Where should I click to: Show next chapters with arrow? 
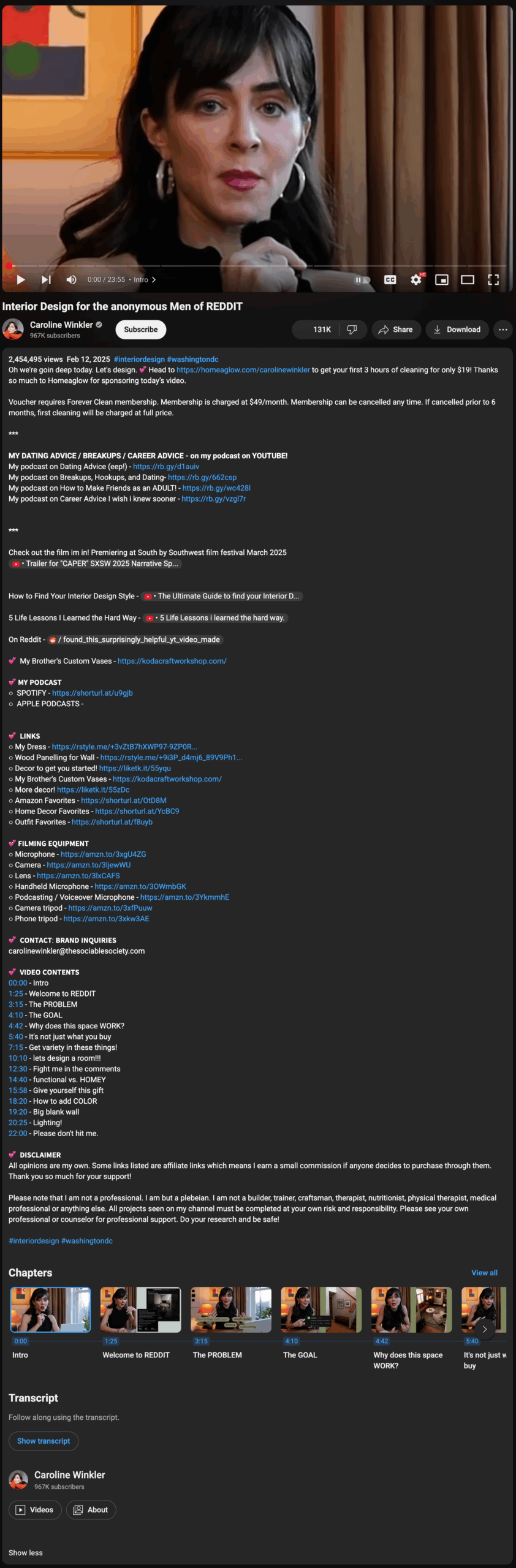(485, 1329)
